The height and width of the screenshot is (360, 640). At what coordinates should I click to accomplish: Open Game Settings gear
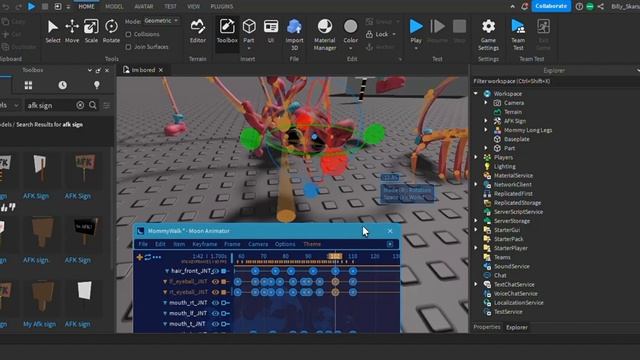(x=488, y=35)
